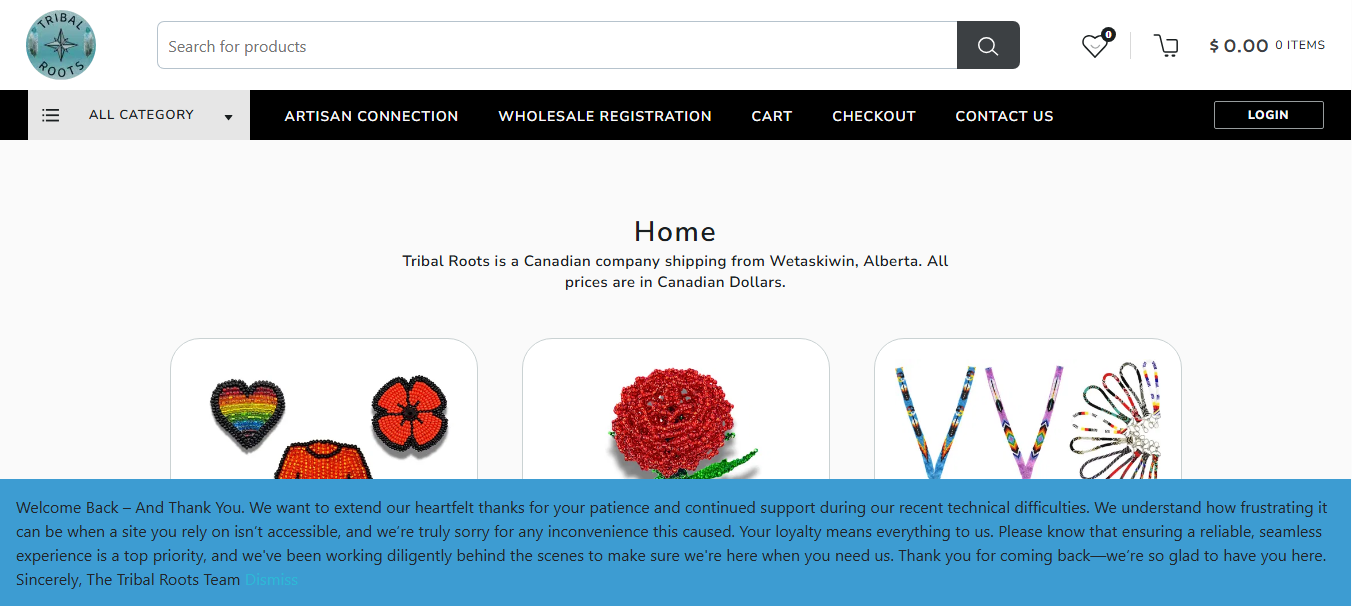Open the Contact Us page
This screenshot has height=606, width=1352.
point(1004,116)
